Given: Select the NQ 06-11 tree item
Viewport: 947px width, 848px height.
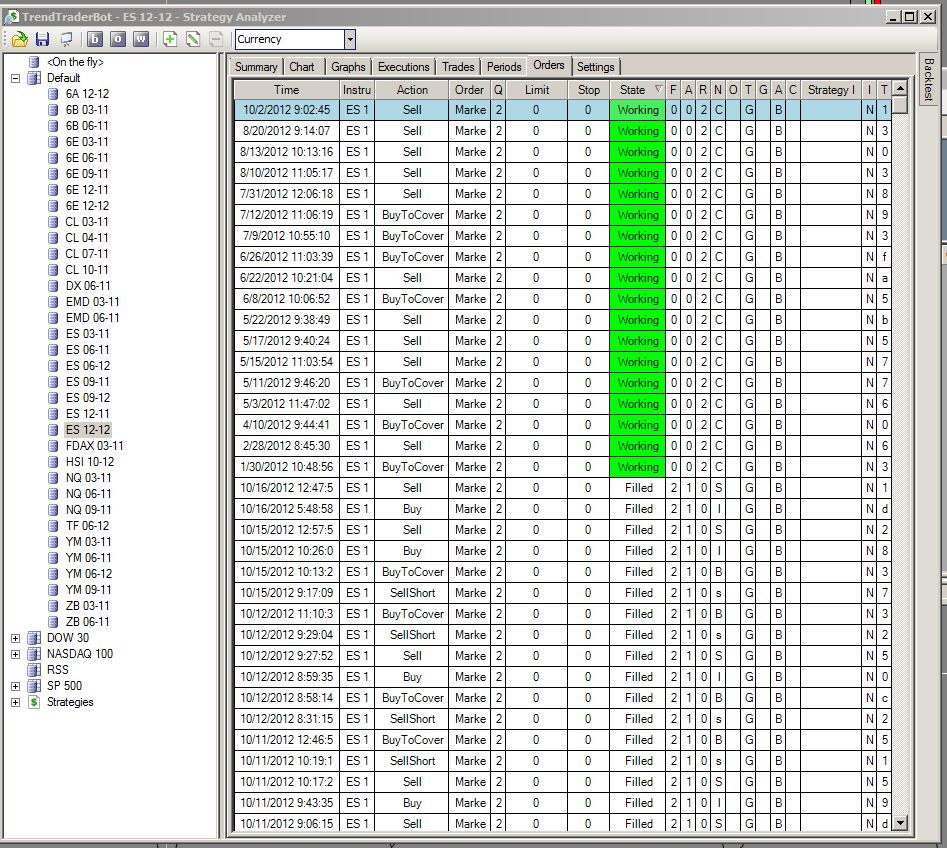Looking at the screenshot, I should 88,493.
